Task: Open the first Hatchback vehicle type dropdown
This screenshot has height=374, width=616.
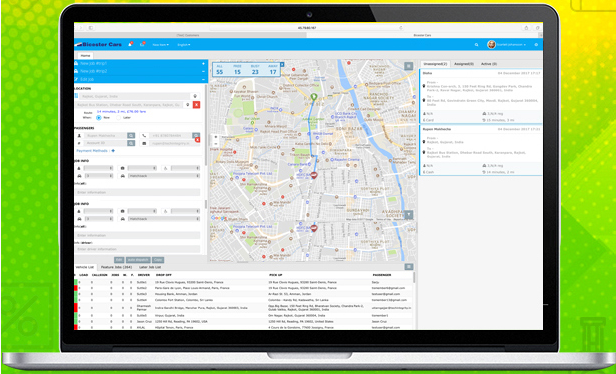Action: [164, 176]
